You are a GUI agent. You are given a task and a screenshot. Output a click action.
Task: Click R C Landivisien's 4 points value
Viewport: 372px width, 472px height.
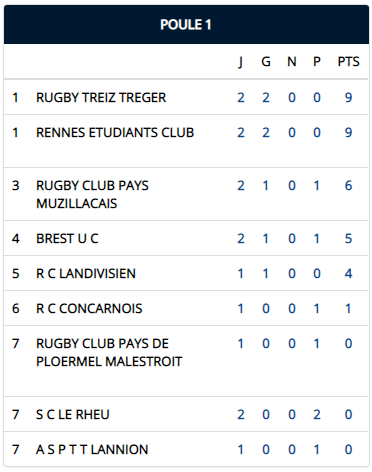348,274
